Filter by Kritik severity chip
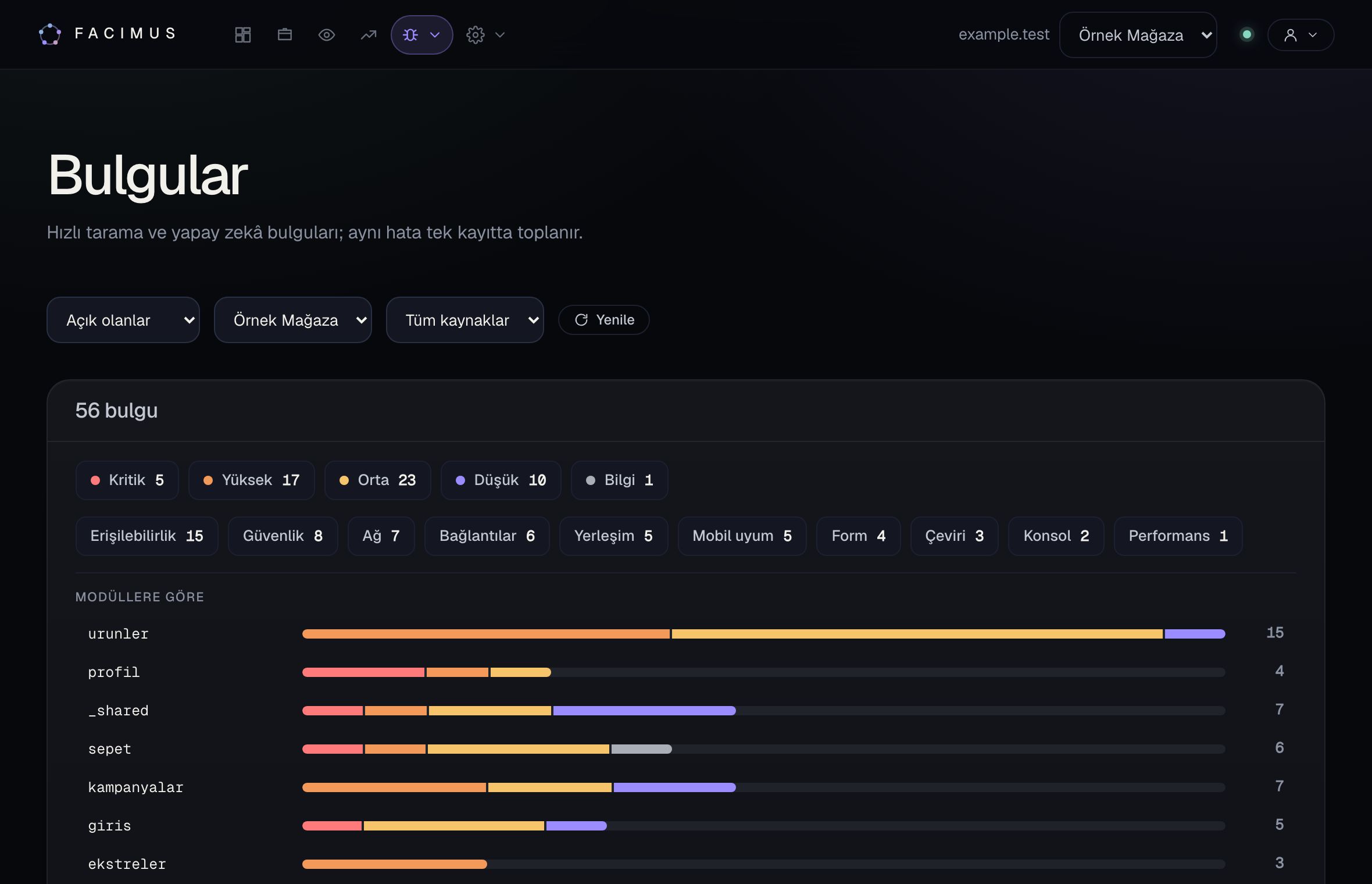1372x884 pixels. pyautogui.click(x=127, y=480)
